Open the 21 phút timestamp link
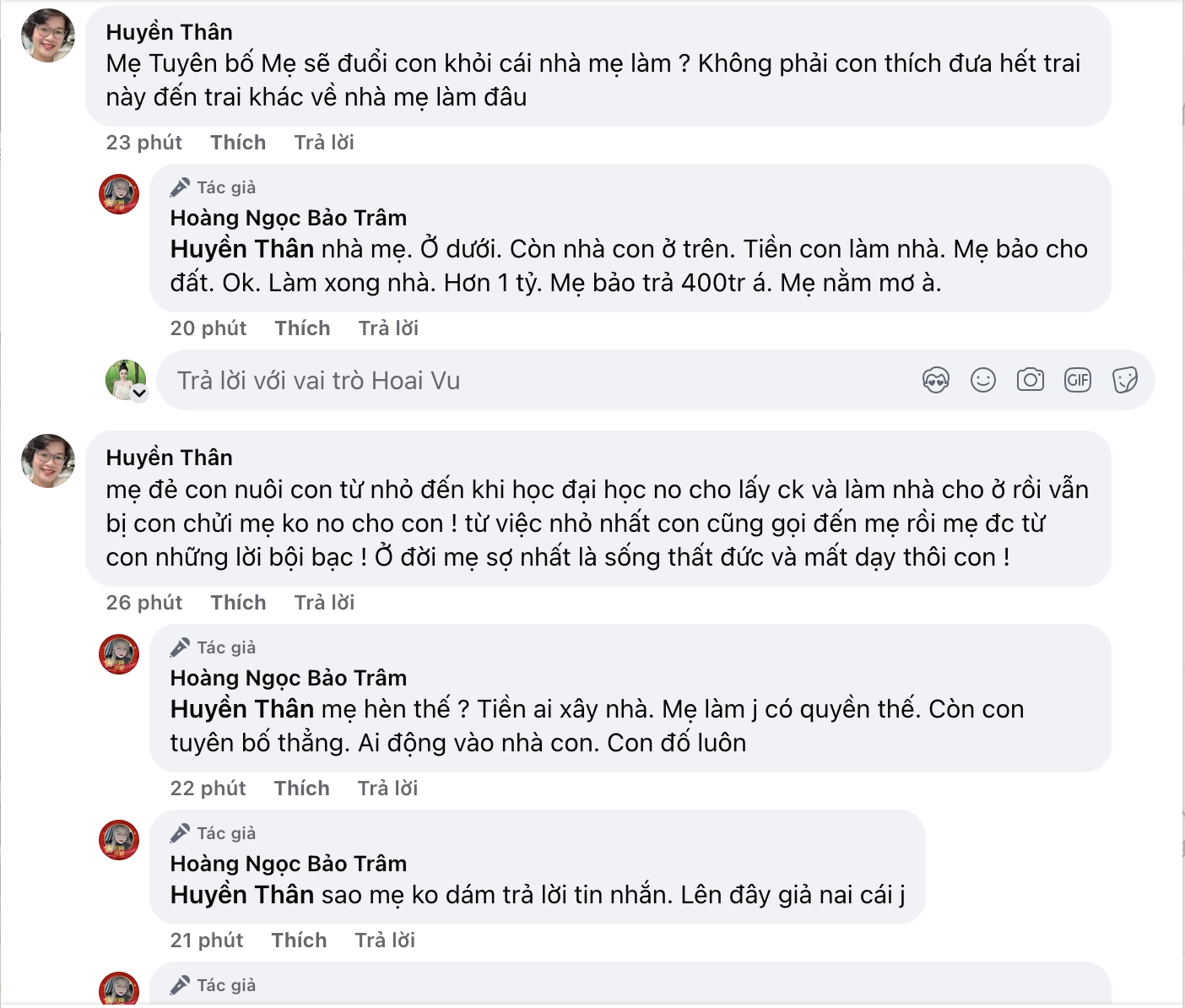Viewport: 1185px width, 1008px height. click(x=206, y=940)
